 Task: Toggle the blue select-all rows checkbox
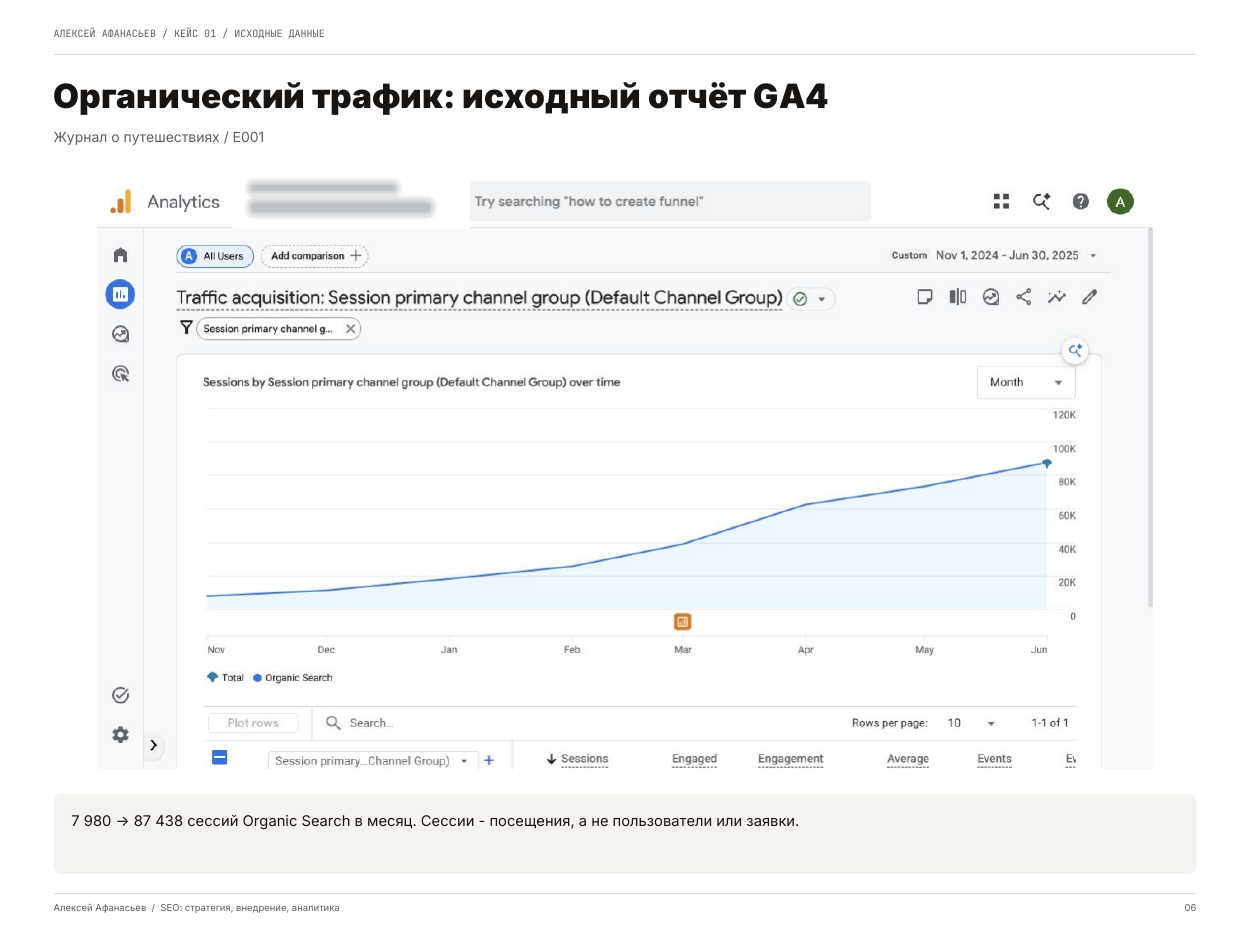(220, 758)
